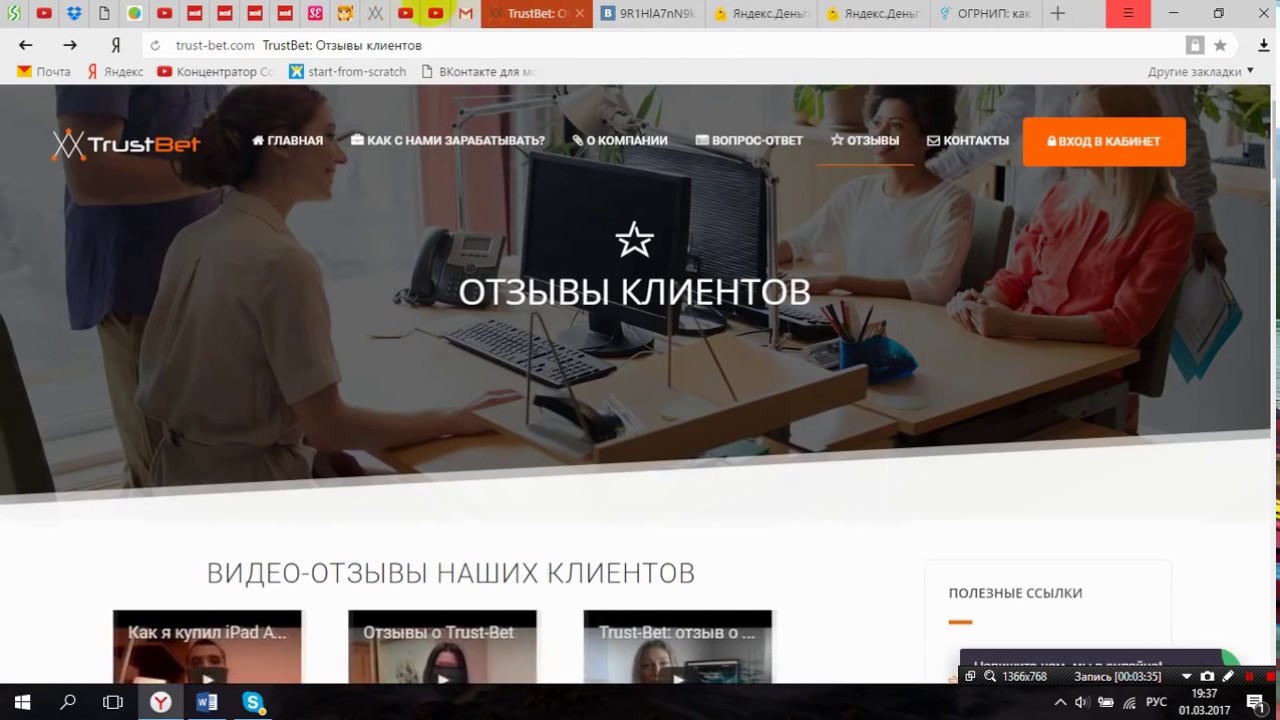Switch to the first Яндекс.Деньги tab
The image size is (1280, 720).
pos(762,14)
